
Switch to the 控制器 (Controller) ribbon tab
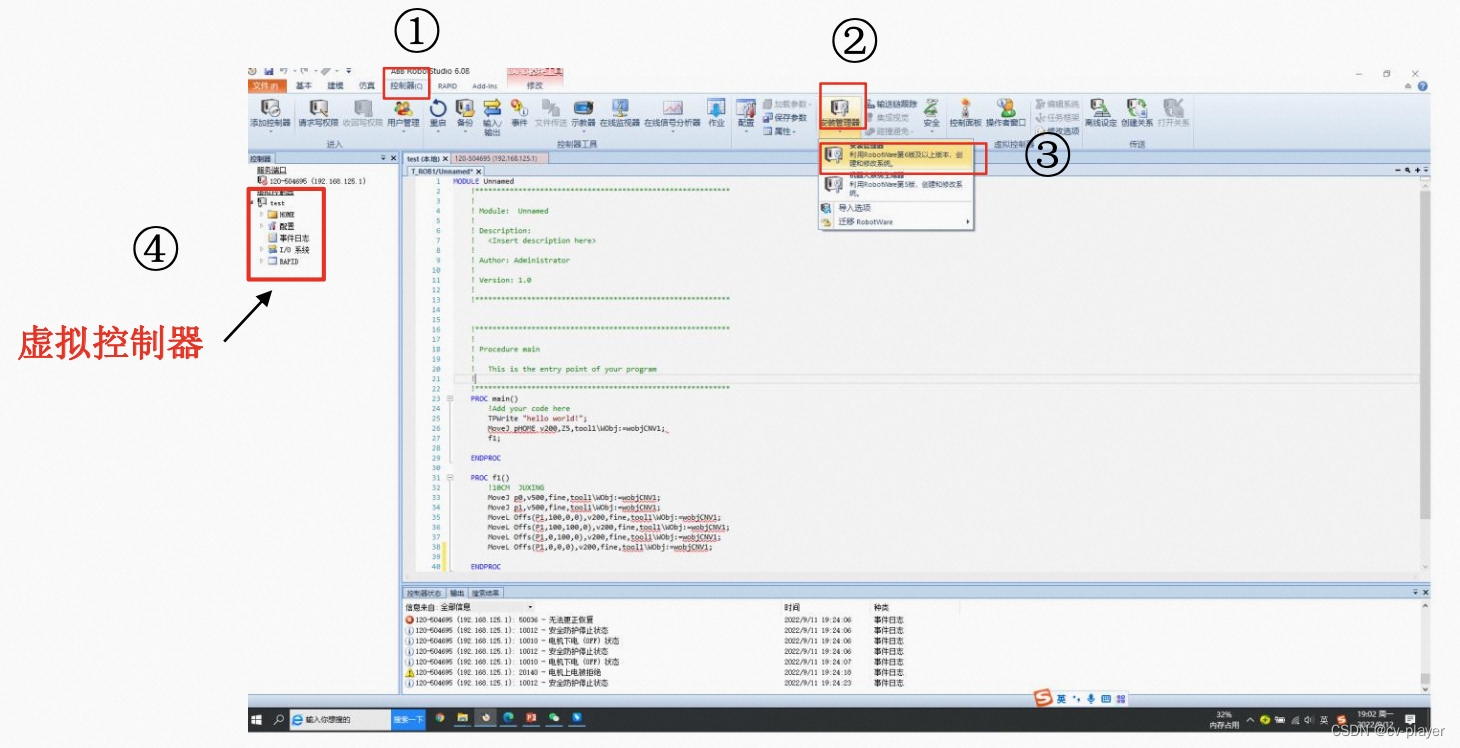[x=407, y=86]
